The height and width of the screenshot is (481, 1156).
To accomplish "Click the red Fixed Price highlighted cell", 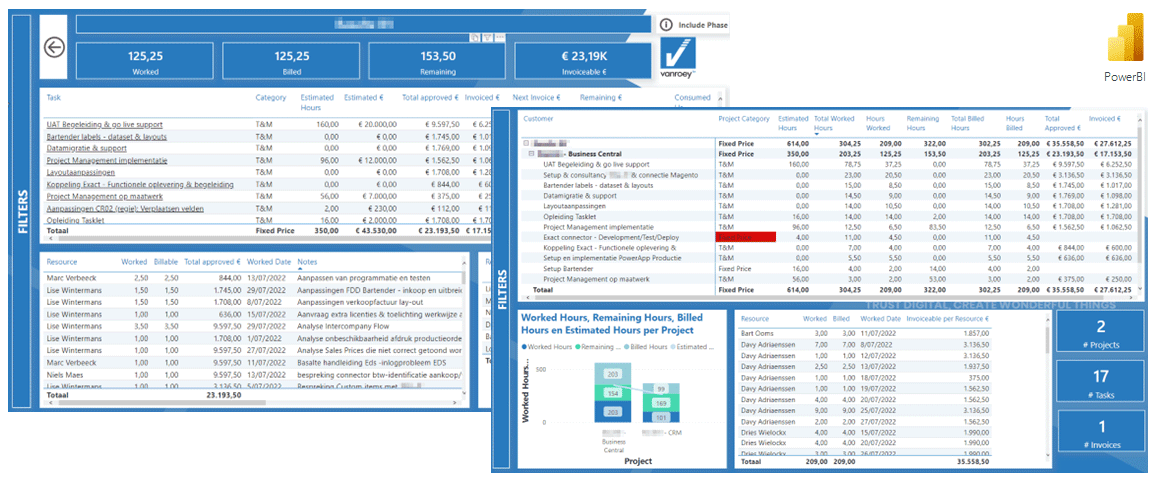I will coord(744,238).
